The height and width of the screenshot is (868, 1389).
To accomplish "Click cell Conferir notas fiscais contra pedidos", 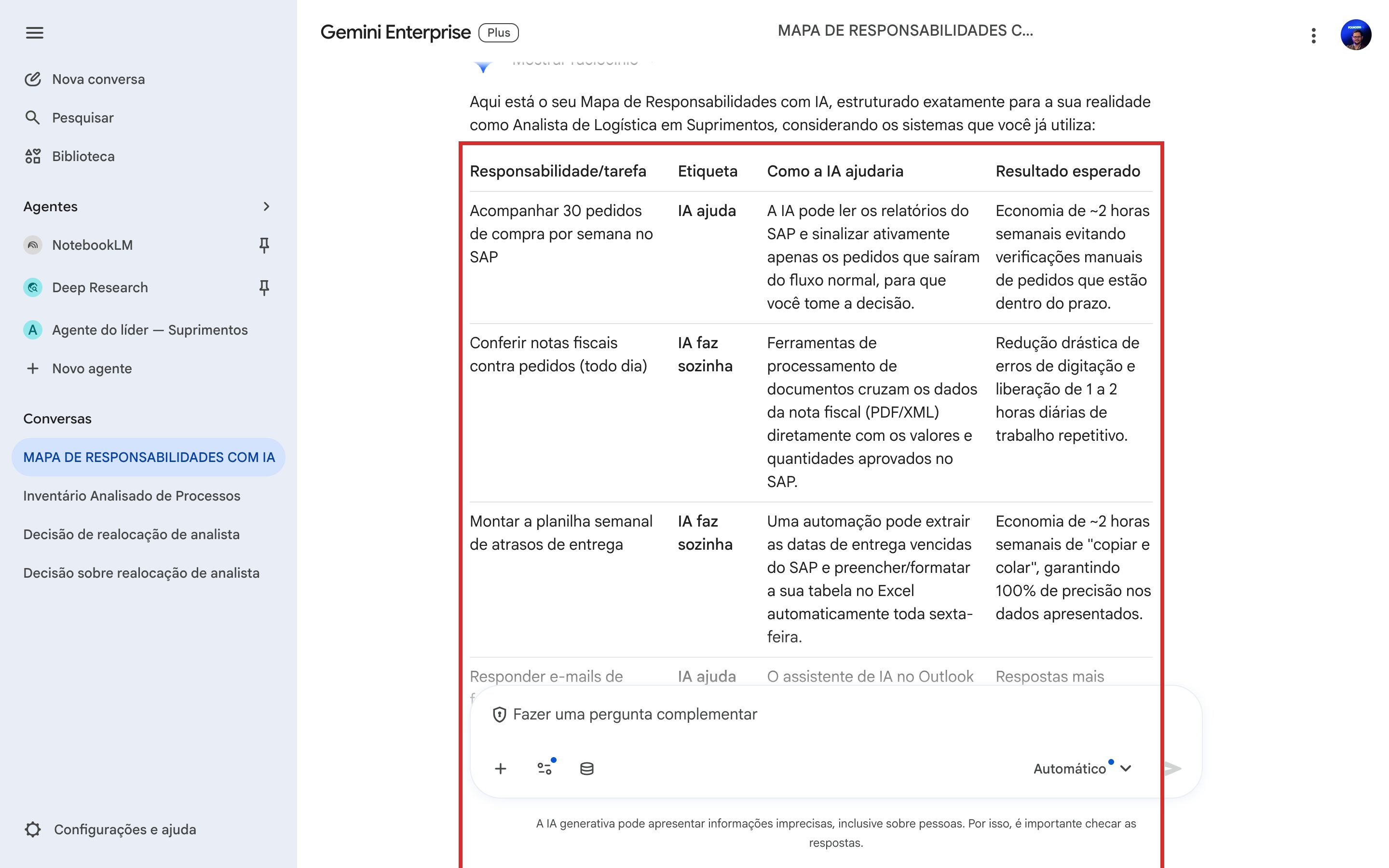I will 558,354.
